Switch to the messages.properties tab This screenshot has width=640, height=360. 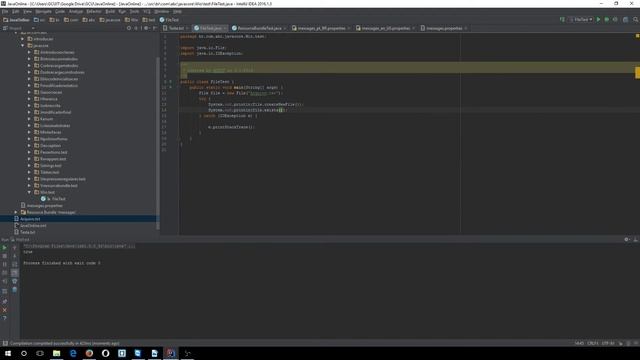(444, 28)
